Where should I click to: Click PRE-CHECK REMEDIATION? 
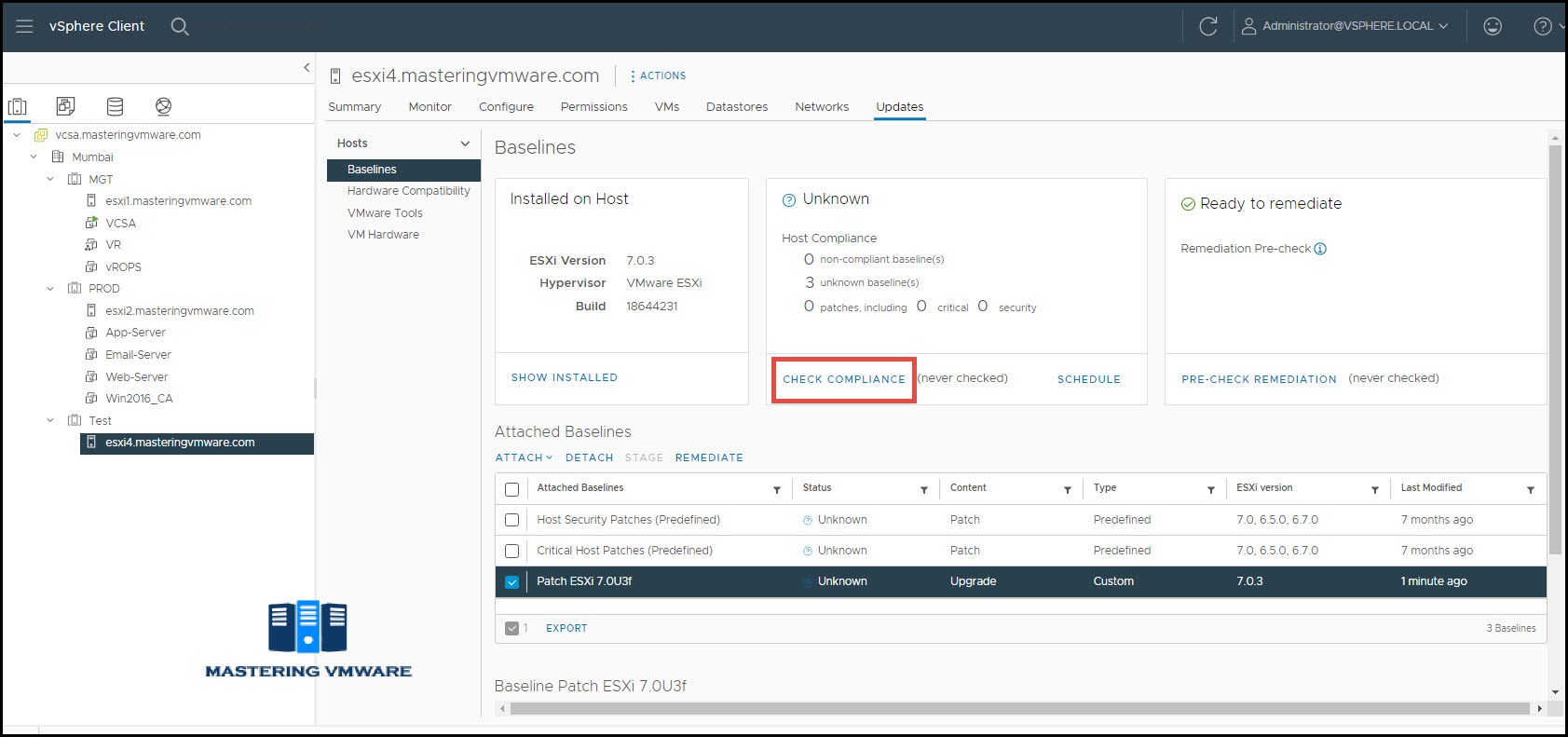[x=1259, y=379]
